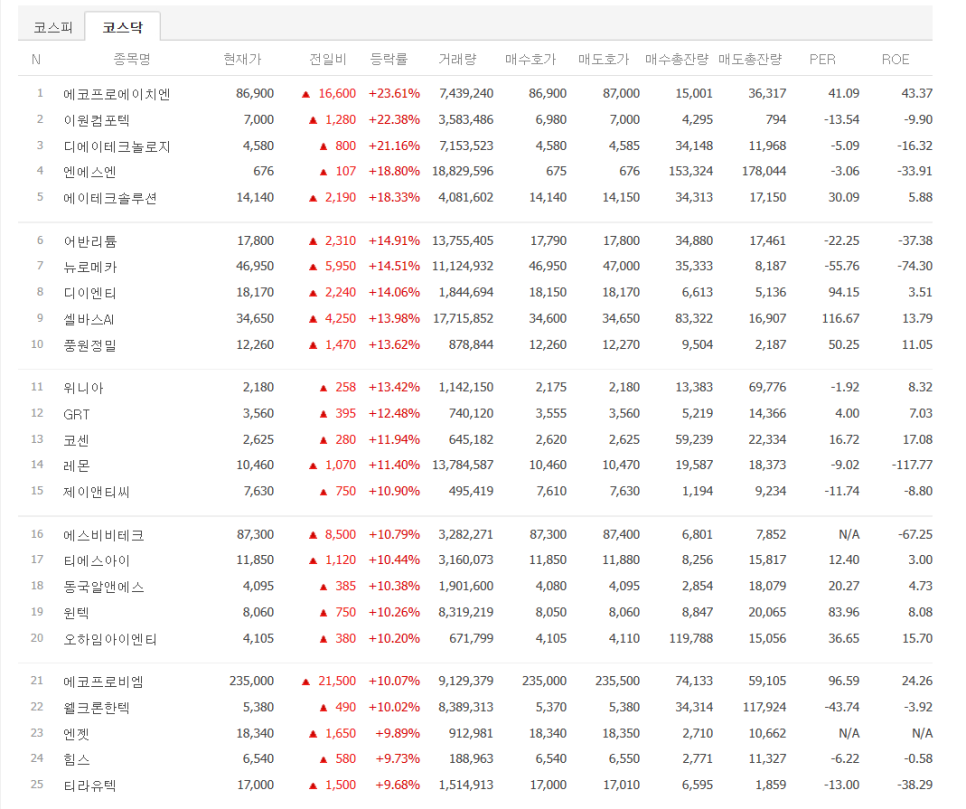Select the 119,788 bid balance cell
This screenshot has width=966, height=809.
click(x=691, y=639)
